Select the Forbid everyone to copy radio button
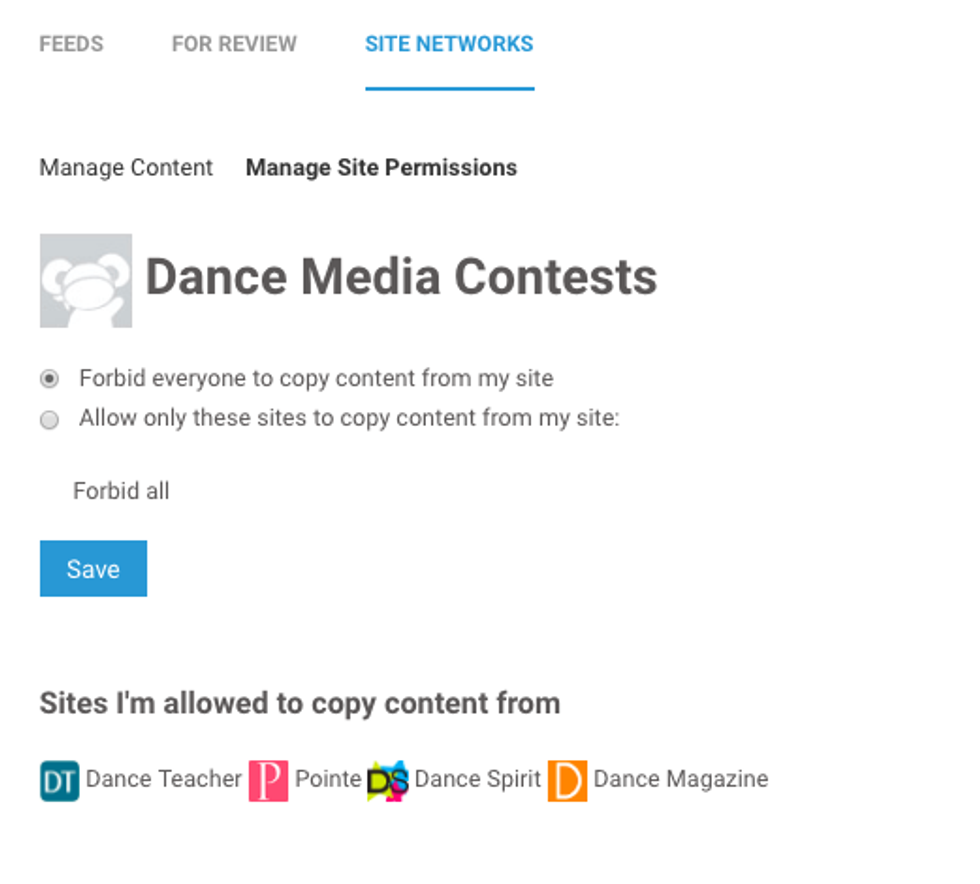This screenshot has height=884, width=980. pyautogui.click(x=49, y=379)
